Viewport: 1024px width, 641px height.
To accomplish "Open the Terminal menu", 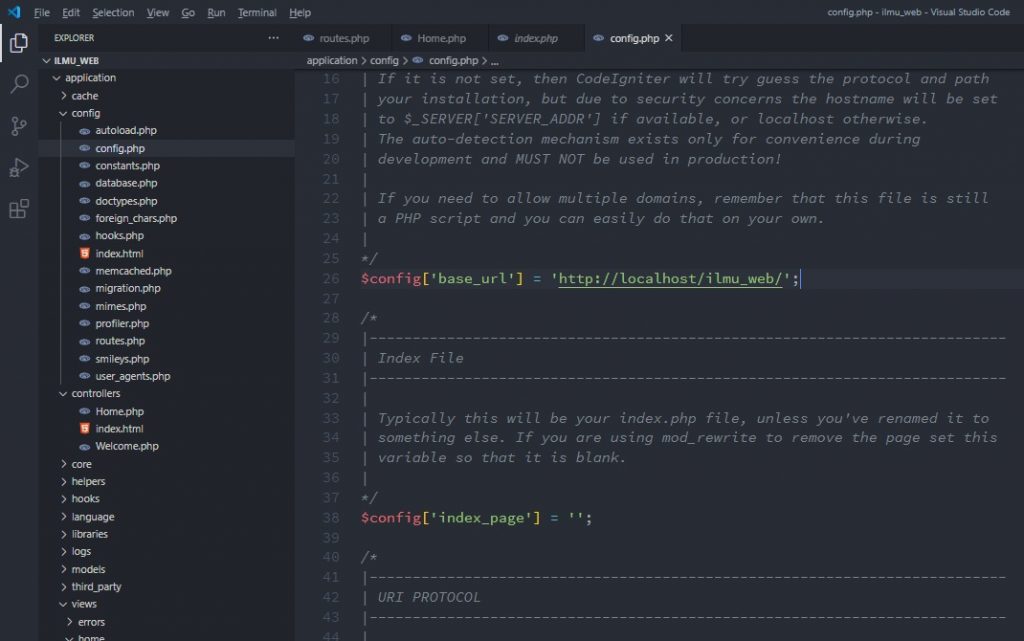I will click(x=257, y=13).
